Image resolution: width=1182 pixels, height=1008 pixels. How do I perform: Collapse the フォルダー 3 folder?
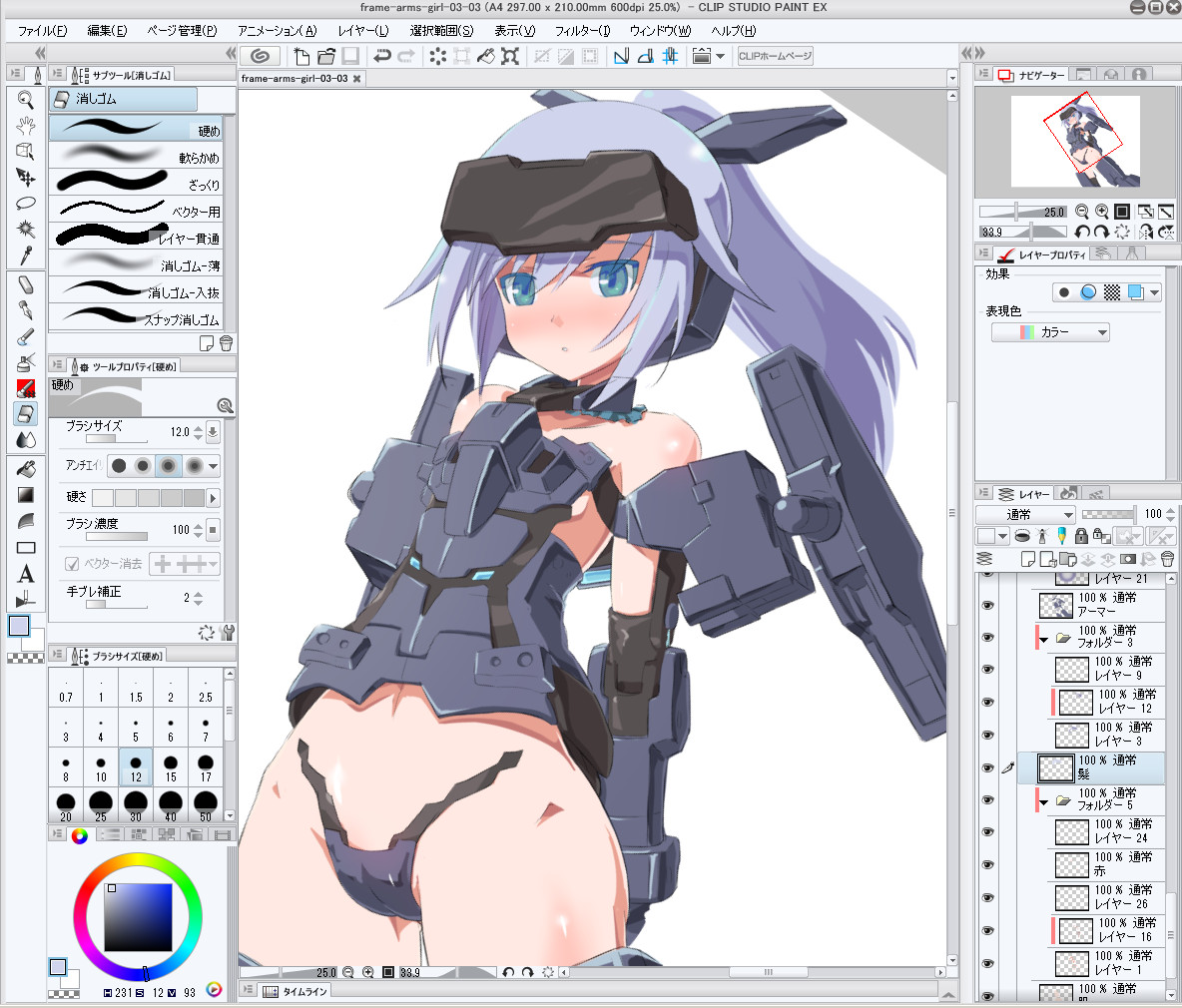[1044, 639]
